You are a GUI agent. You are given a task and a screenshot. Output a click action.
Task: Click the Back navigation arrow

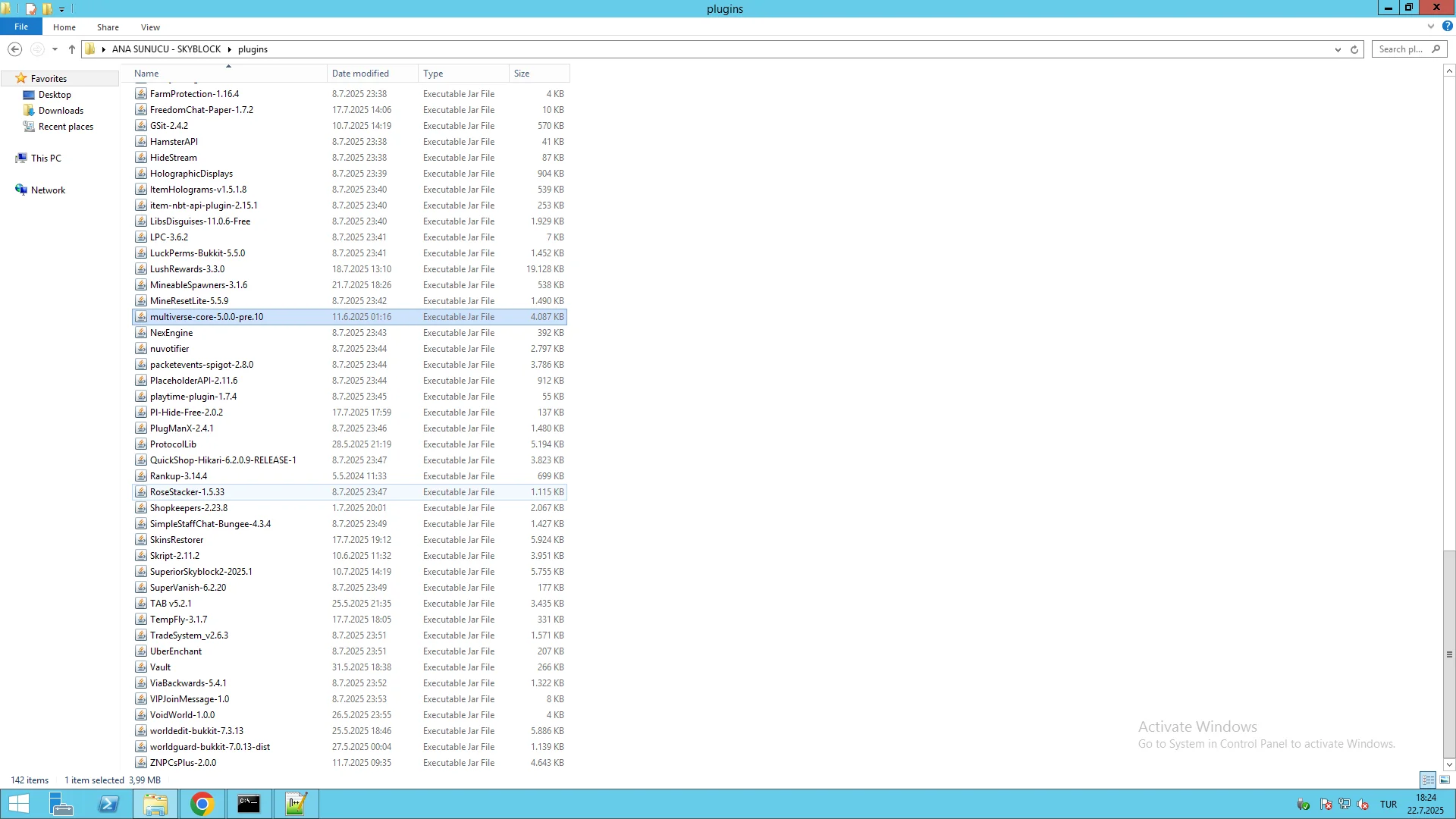coord(14,49)
